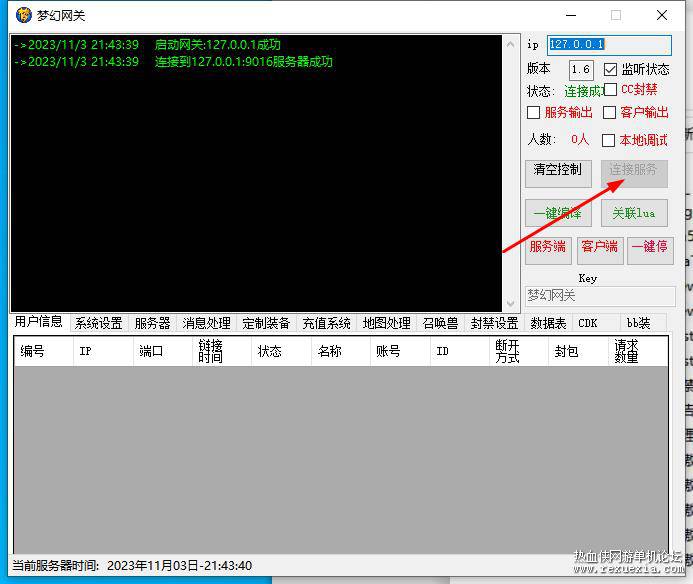
Task: Open the 定制装备 tab
Action: (266, 324)
